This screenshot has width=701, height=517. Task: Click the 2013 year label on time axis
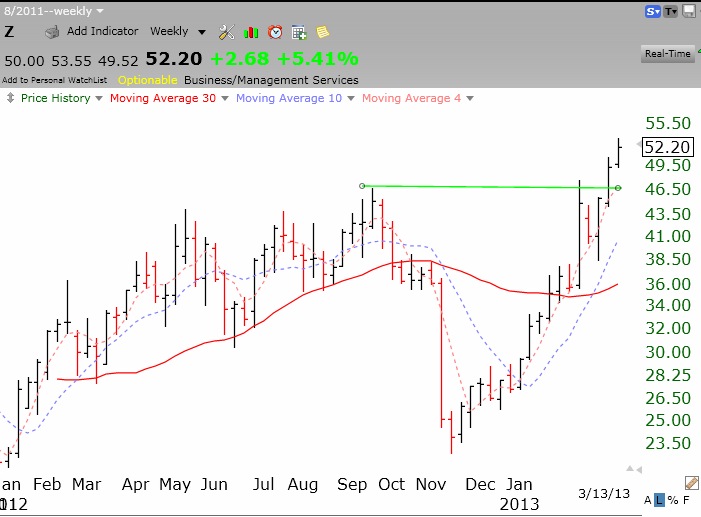tap(519, 504)
